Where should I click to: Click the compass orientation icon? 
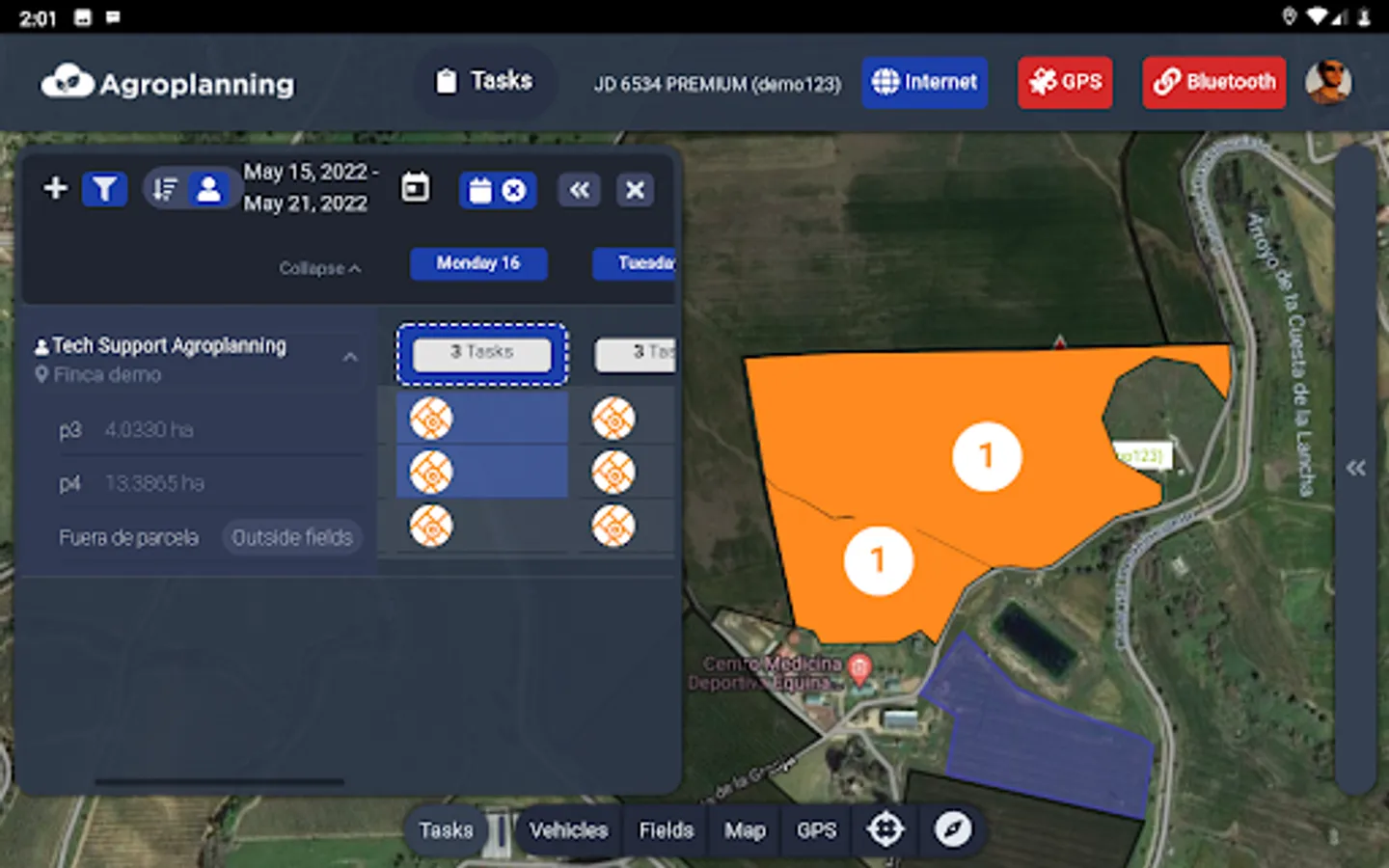[952, 829]
